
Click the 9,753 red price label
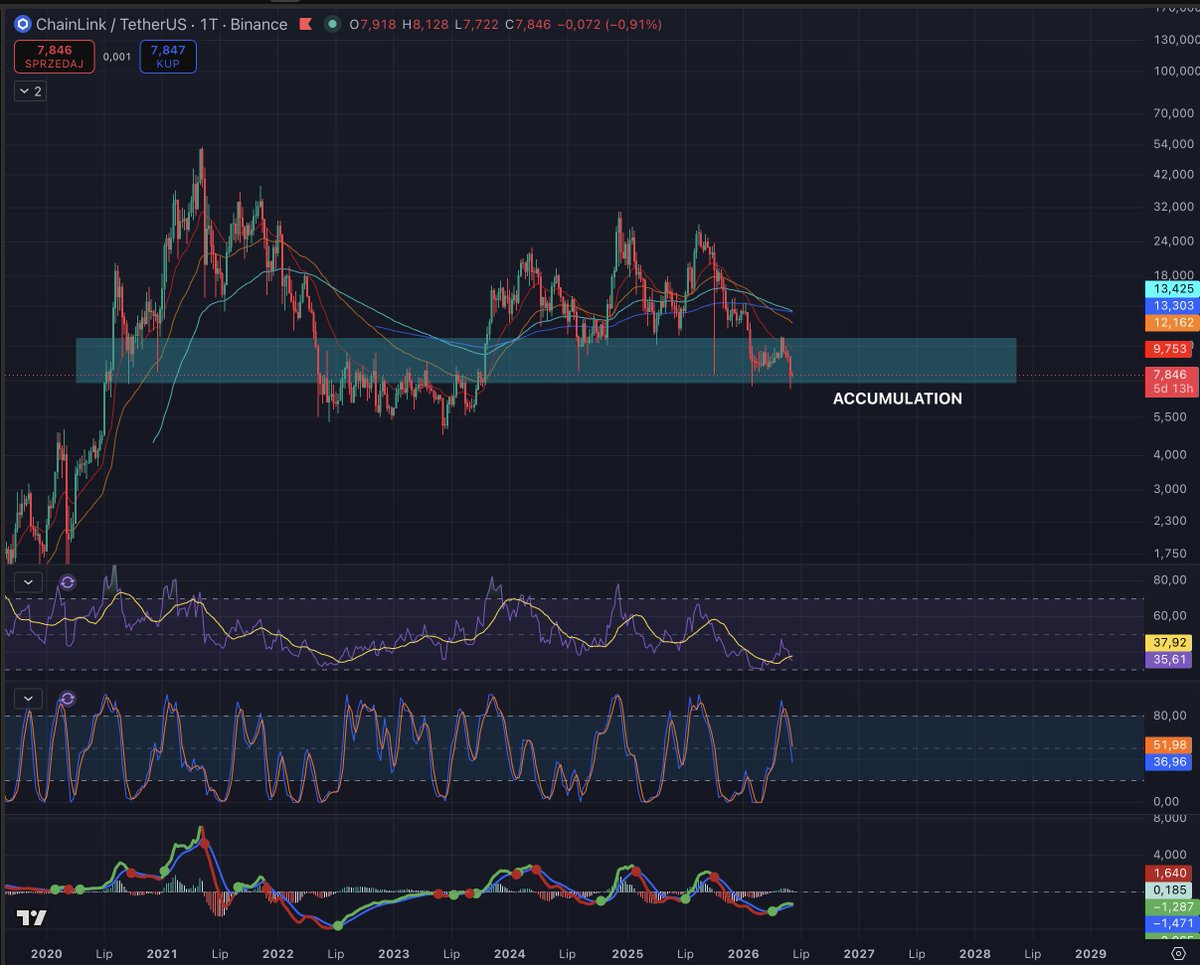tap(1171, 349)
